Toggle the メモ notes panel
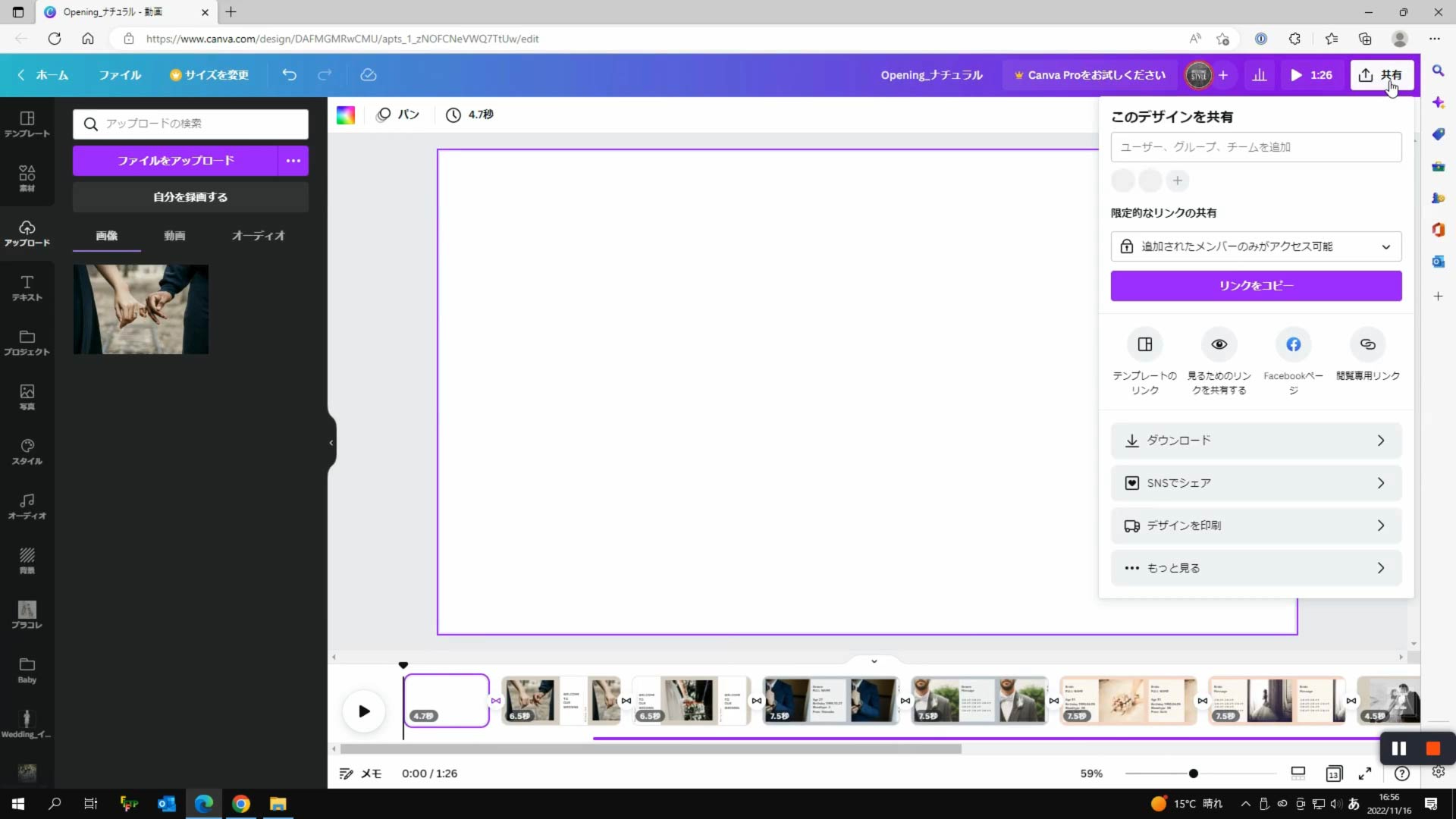 pos(360,773)
